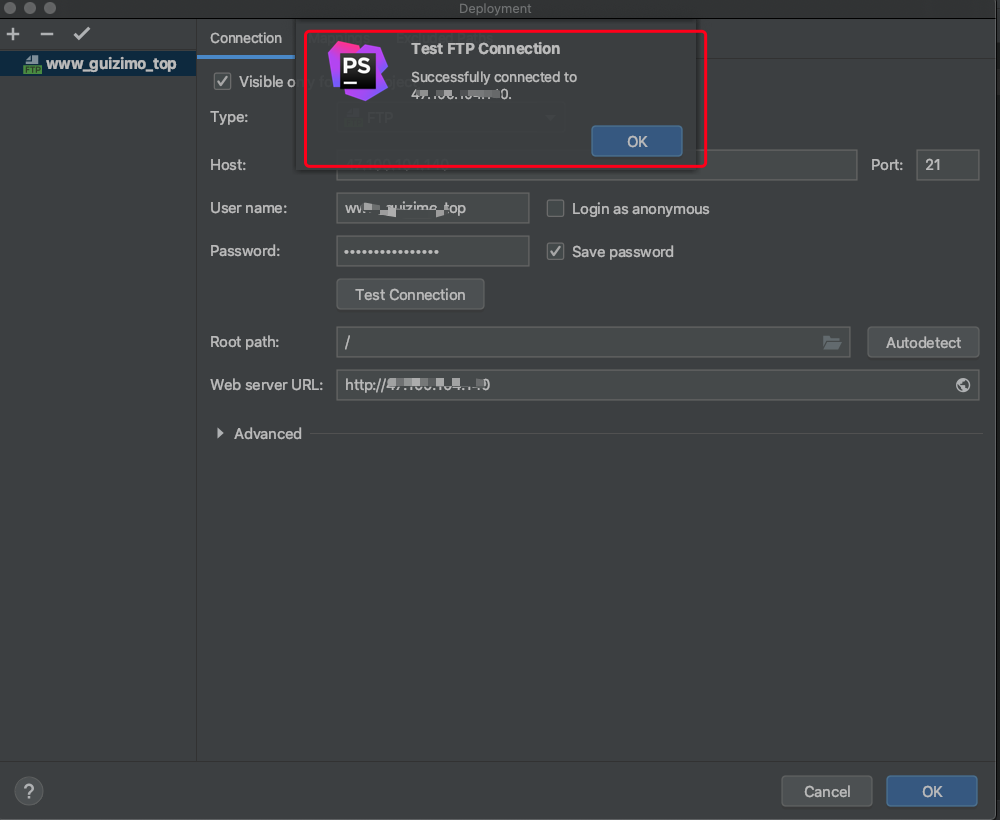
Task: Click the Autodetect button
Action: tap(923, 342)
